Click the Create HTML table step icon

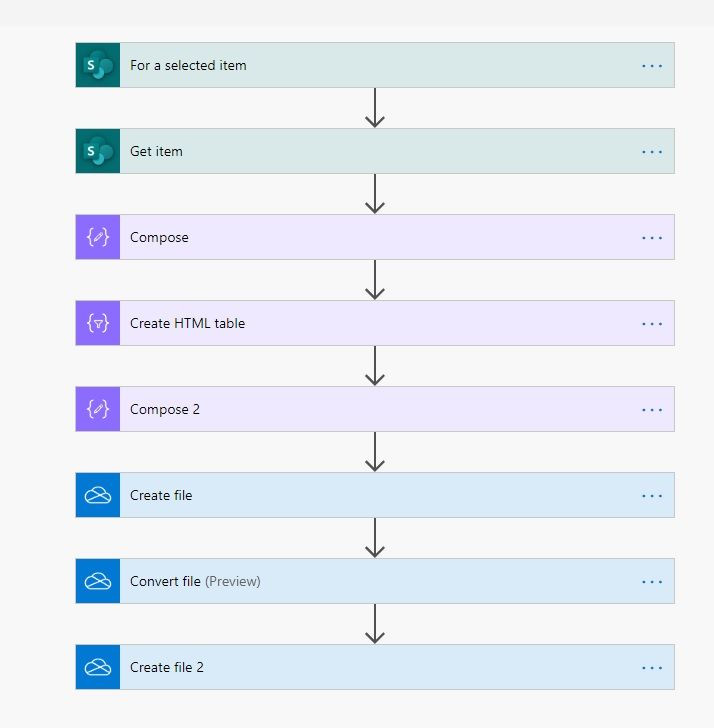click(98, 323)
